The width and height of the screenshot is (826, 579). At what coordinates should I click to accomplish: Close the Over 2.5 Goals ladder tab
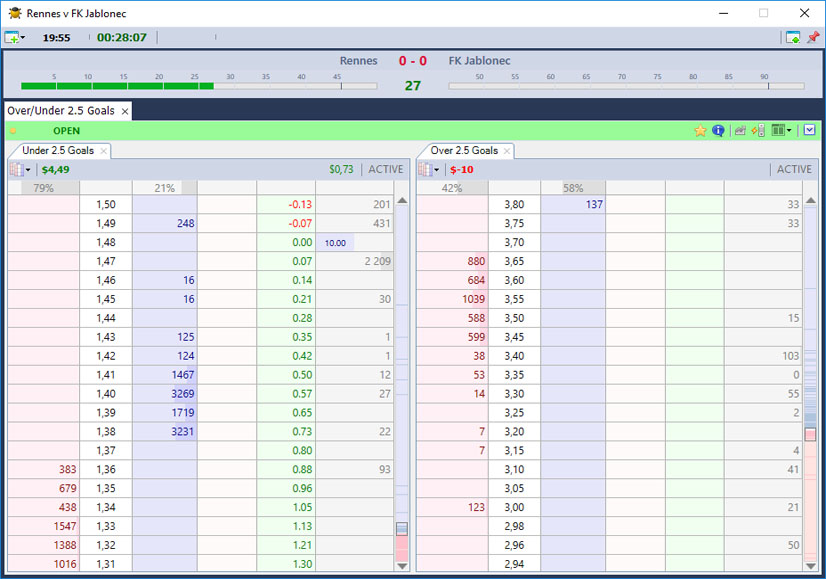coord(507,151)
